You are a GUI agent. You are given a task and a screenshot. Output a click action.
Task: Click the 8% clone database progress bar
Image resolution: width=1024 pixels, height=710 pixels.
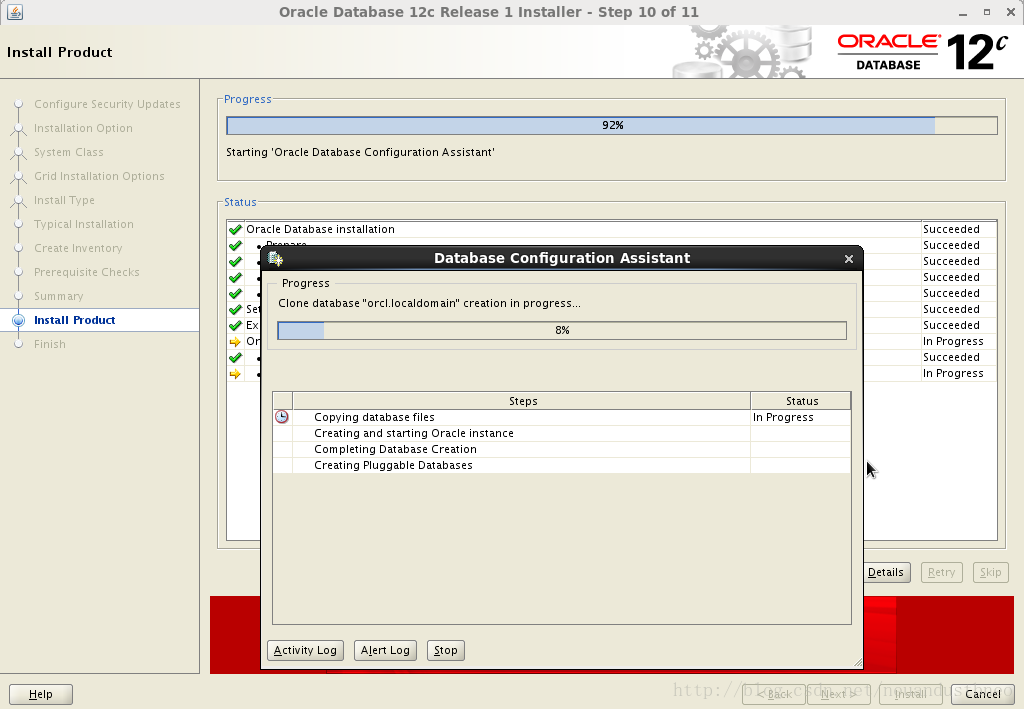point(562,331)
